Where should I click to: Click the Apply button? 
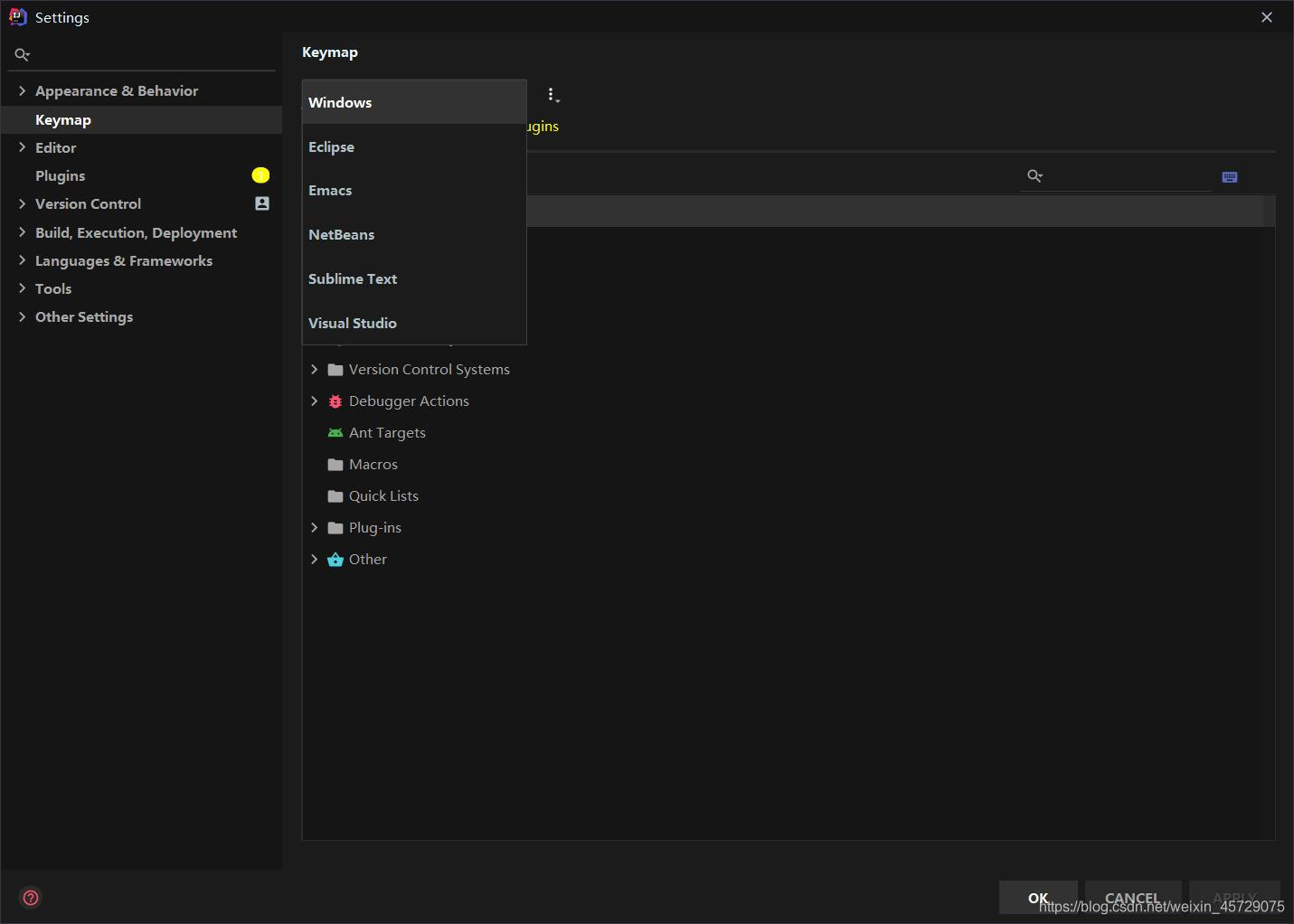point(1234,898)
